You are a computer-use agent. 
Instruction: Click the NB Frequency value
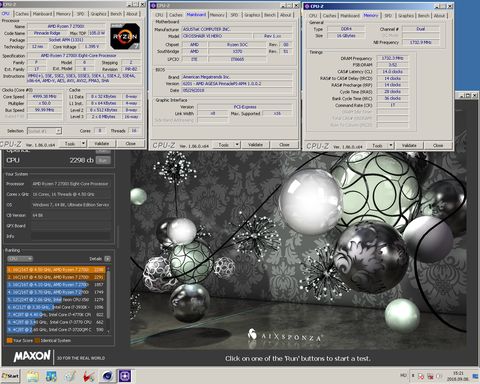pos(421,42)
